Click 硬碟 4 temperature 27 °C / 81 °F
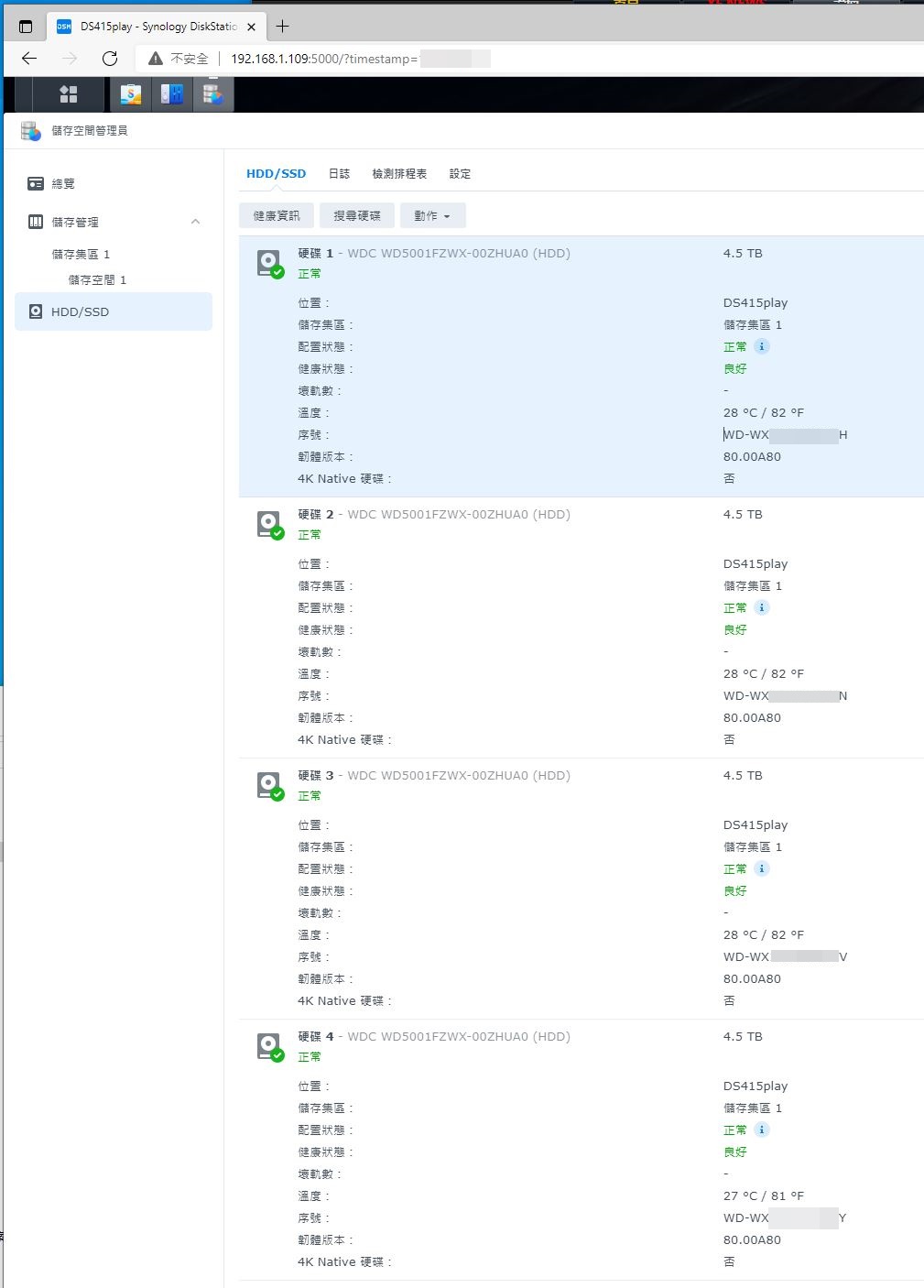Screen dimensions: 924x1288 pyautogui.click(x=764, y=1196)
